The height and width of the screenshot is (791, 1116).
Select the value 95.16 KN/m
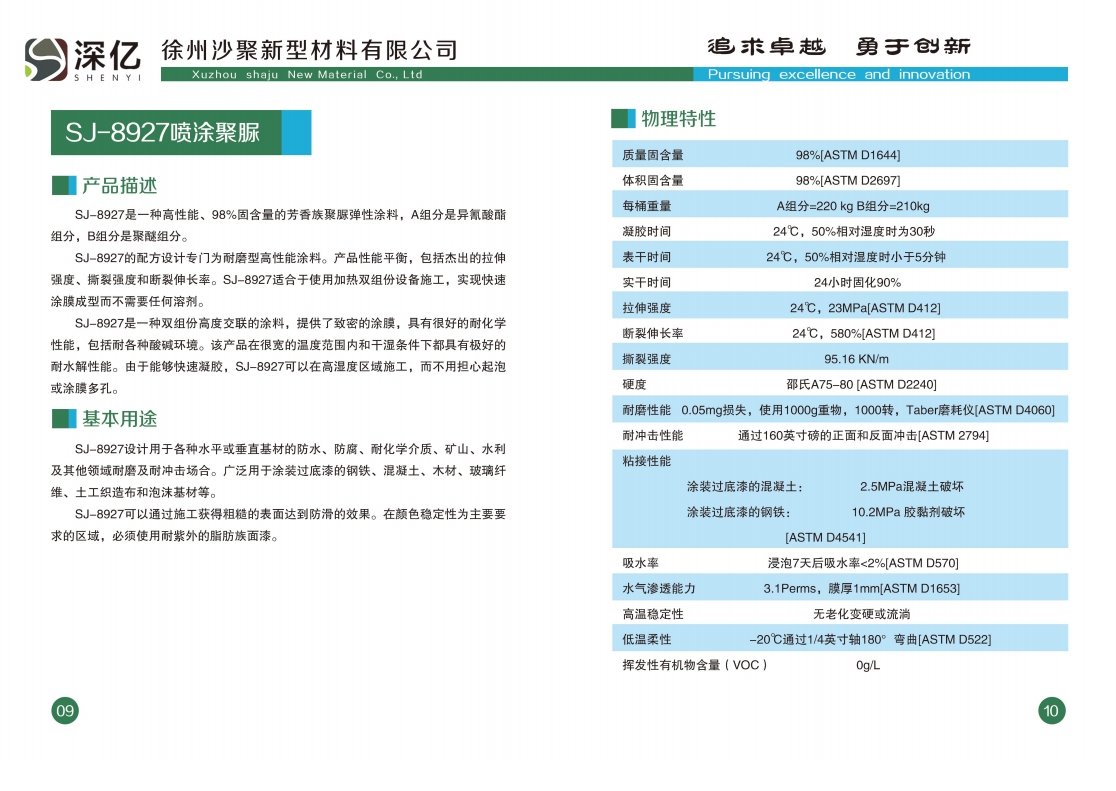[x=856, y=359]
